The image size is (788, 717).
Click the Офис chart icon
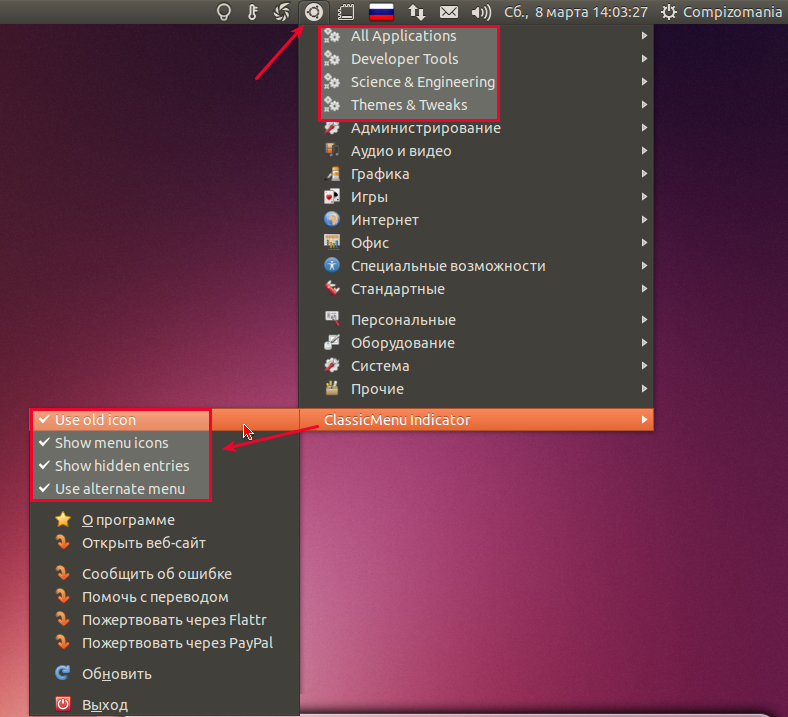(332, 242)
